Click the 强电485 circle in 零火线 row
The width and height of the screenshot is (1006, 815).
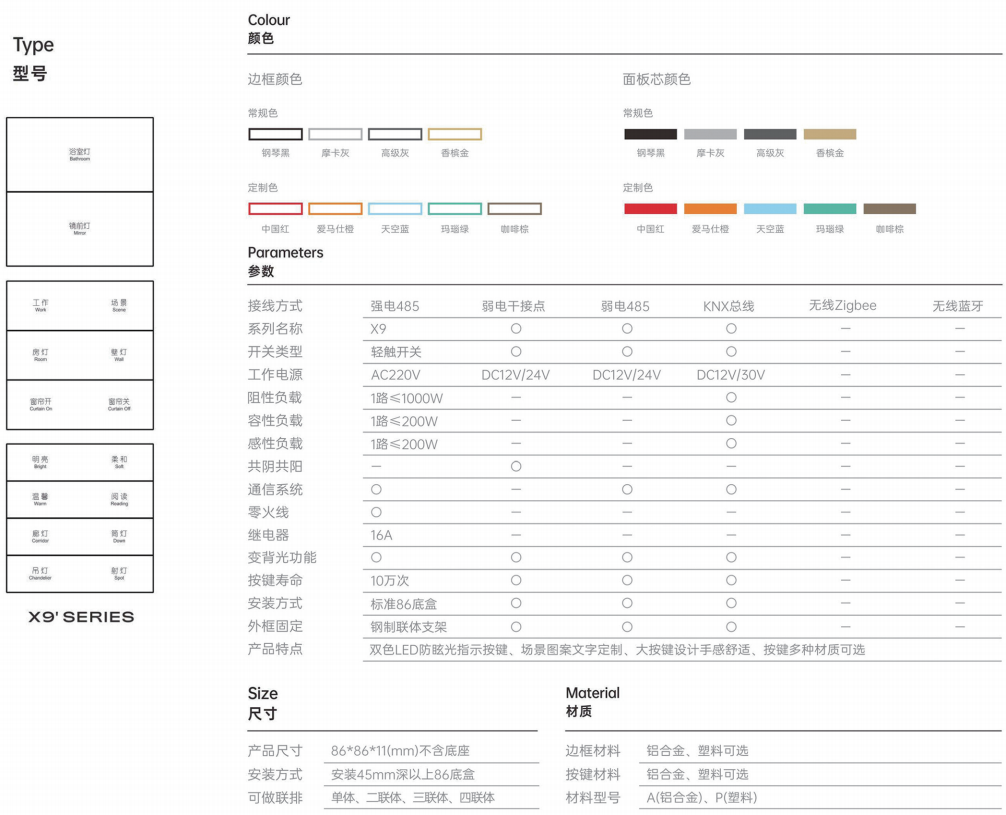coord(376,512)
